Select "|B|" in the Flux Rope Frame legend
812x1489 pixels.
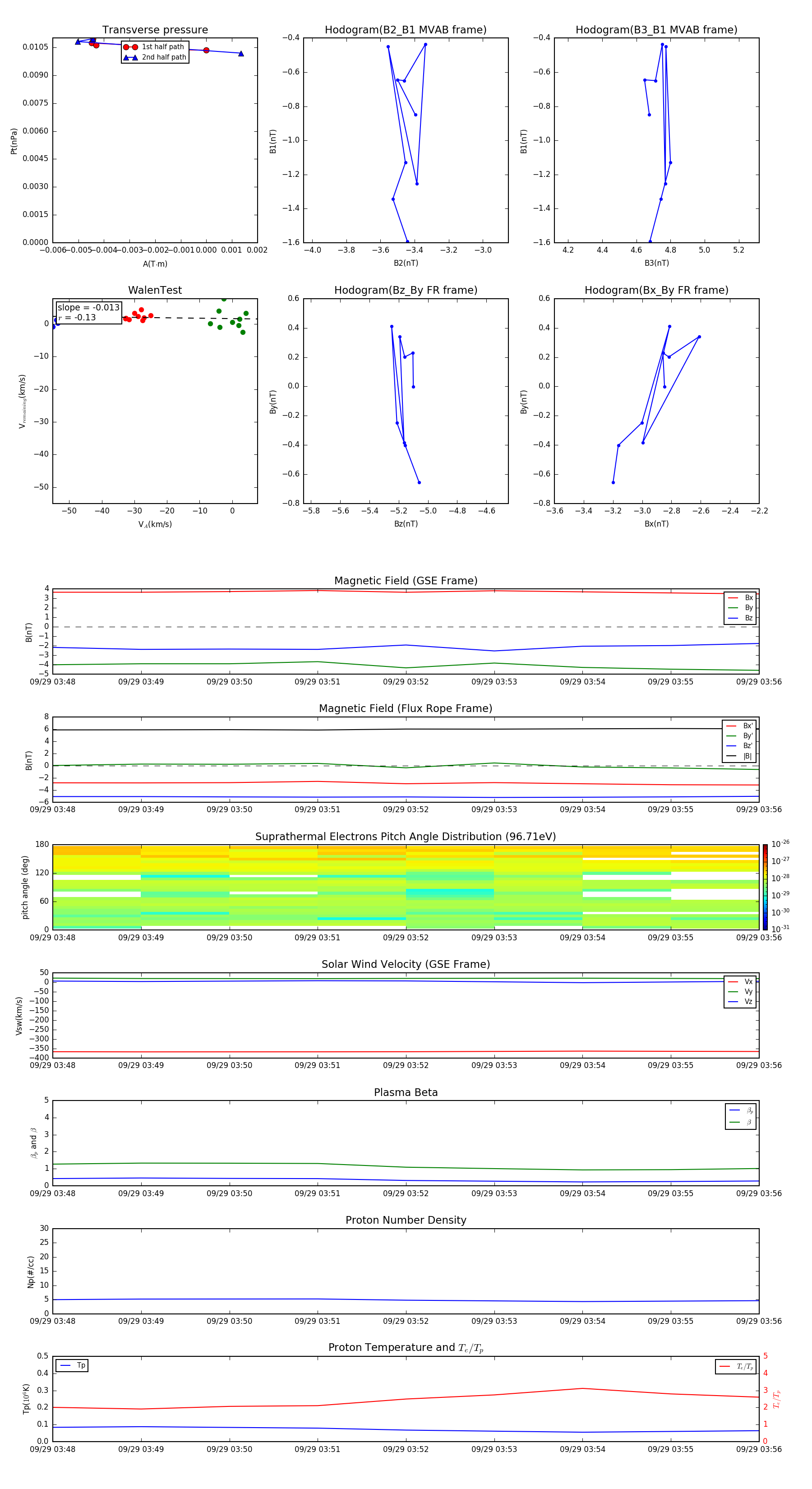pos(739,756)
